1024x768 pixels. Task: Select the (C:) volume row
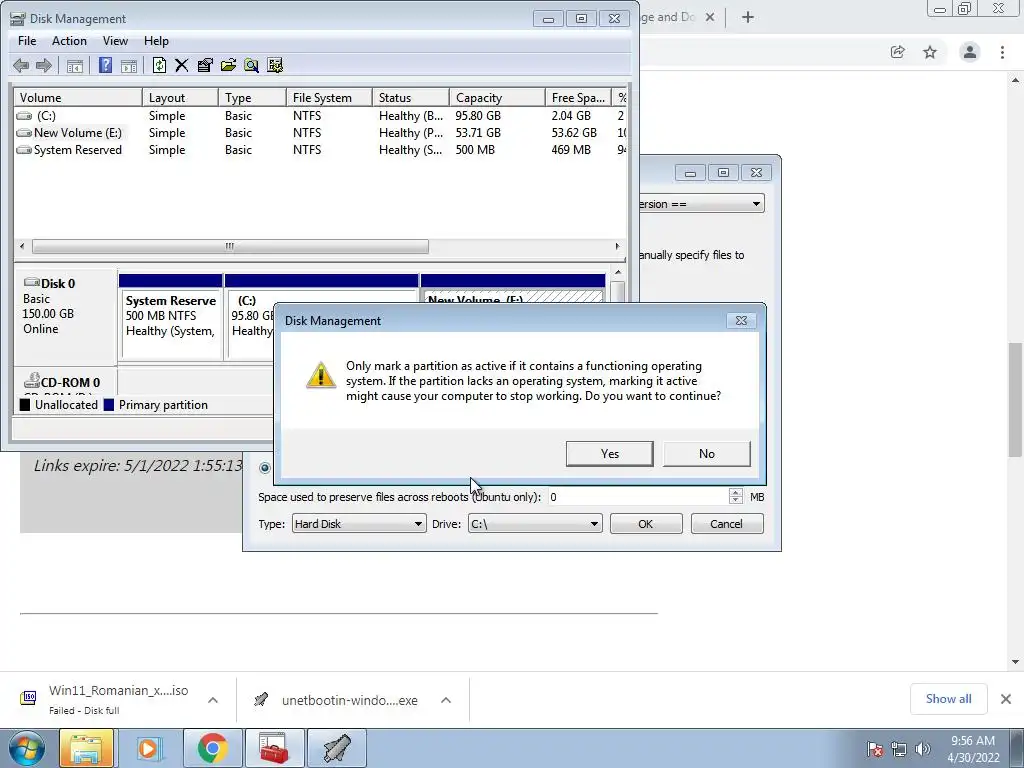pyautogui.click(x=320, y=116)
